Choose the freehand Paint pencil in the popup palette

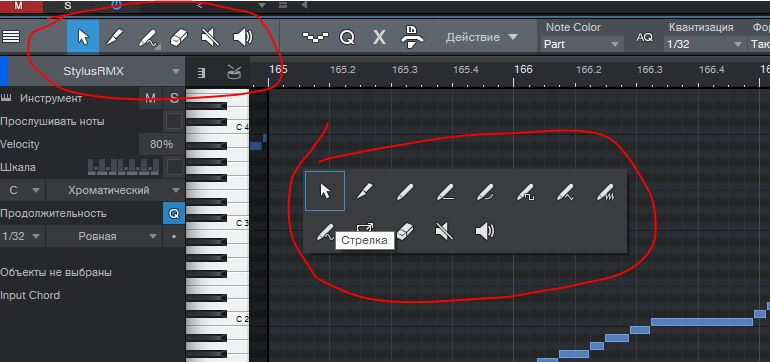[x=405, y=191]
